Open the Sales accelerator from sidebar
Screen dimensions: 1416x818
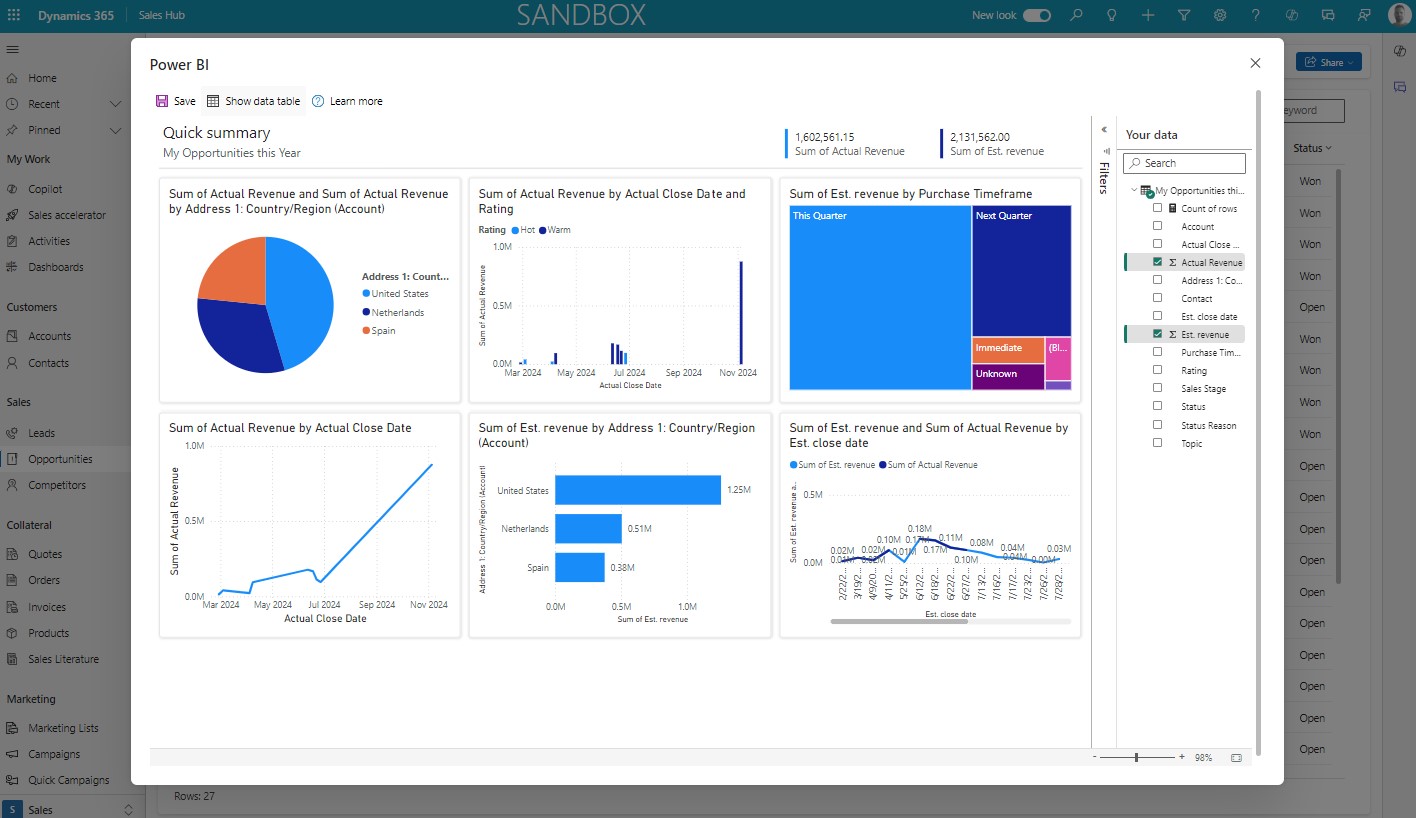tap(76, 214)
